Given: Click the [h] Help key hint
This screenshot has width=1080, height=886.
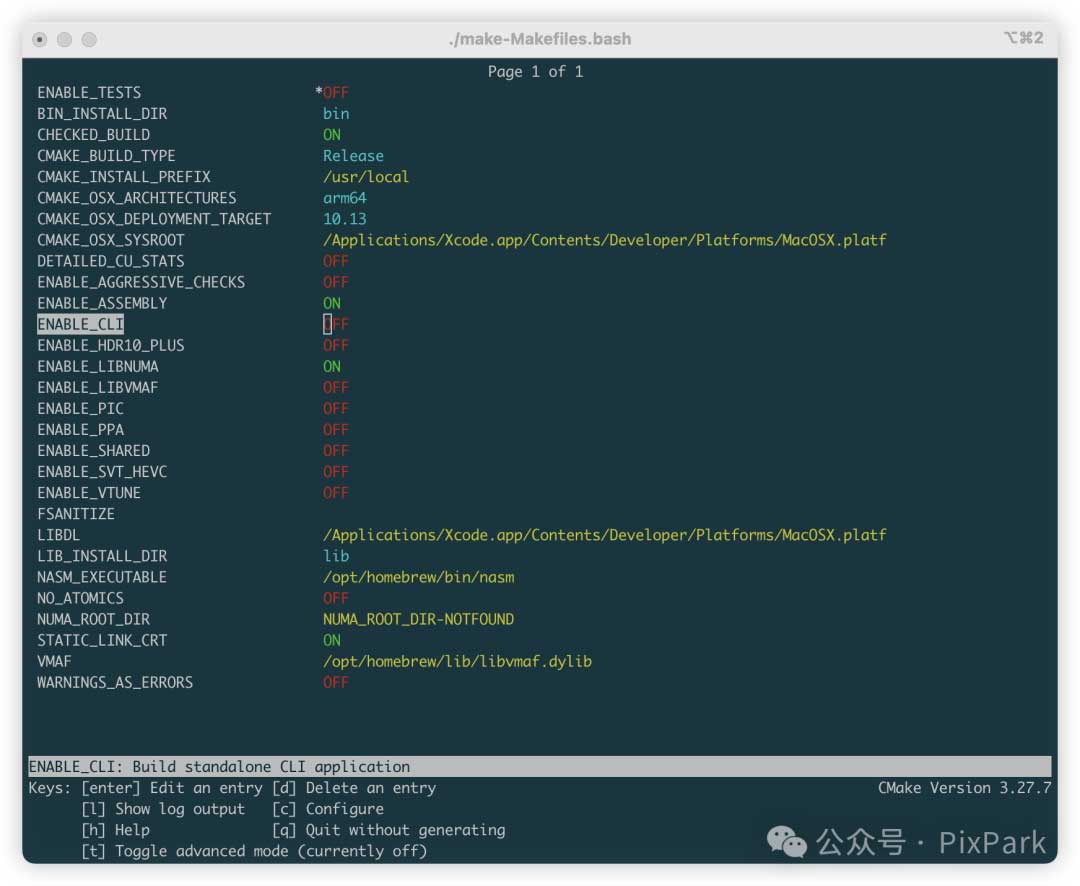Looking at the screenshot, I should (x=115, y=830).
